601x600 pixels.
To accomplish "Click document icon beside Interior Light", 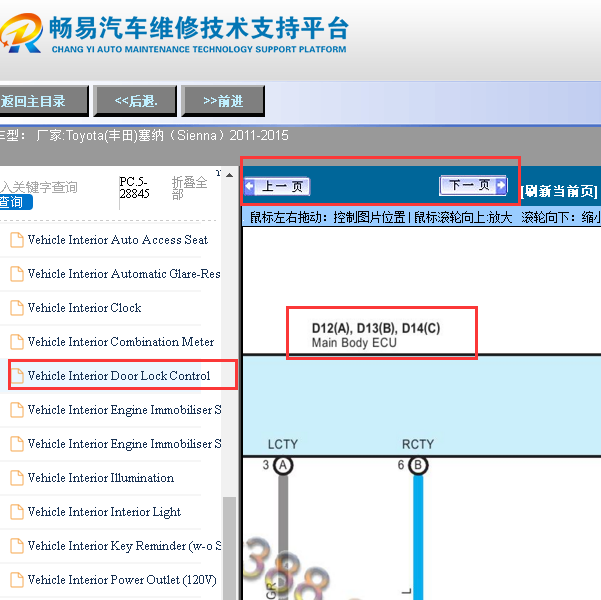I will [17, 512].
